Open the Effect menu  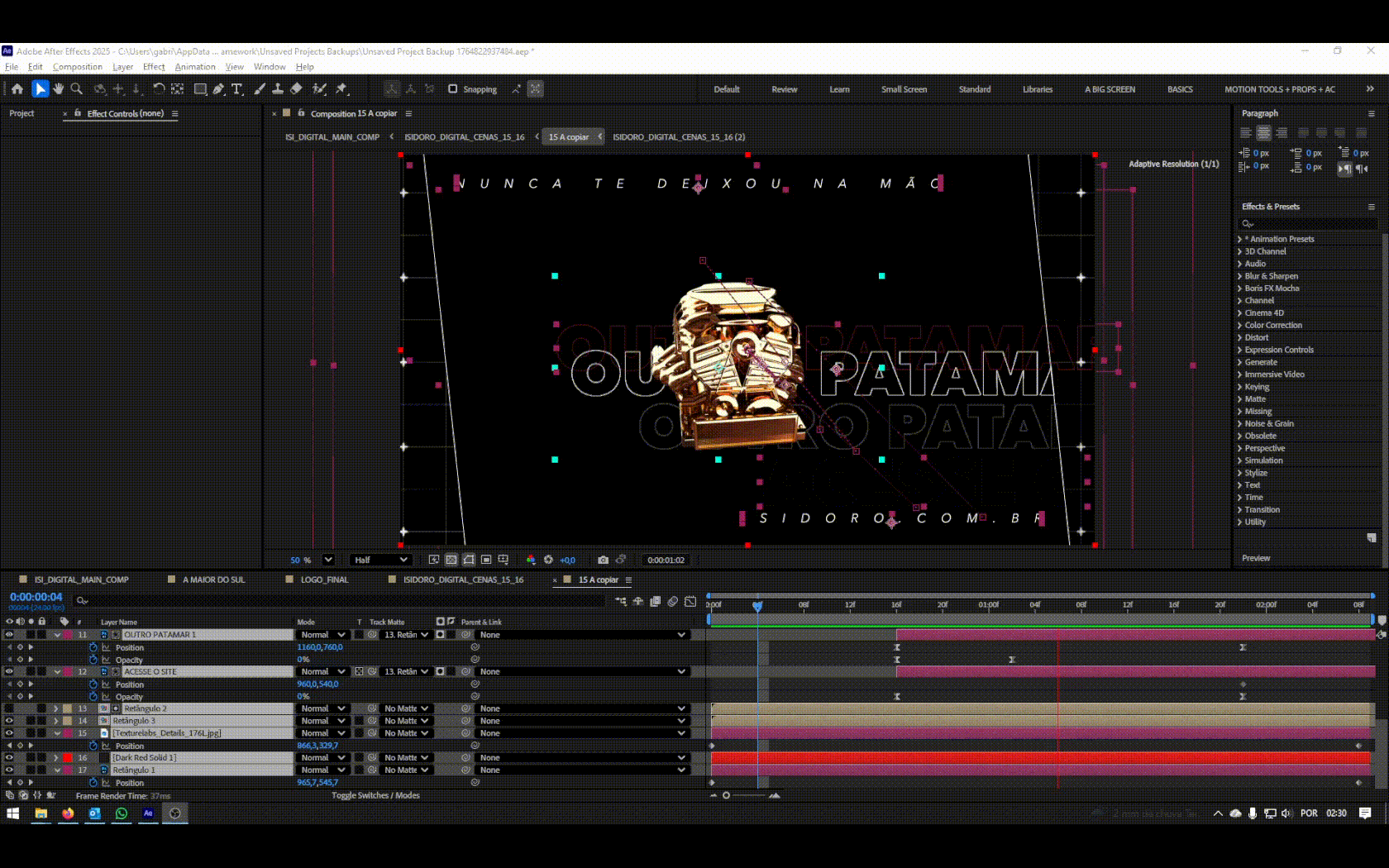click(154, 67)
